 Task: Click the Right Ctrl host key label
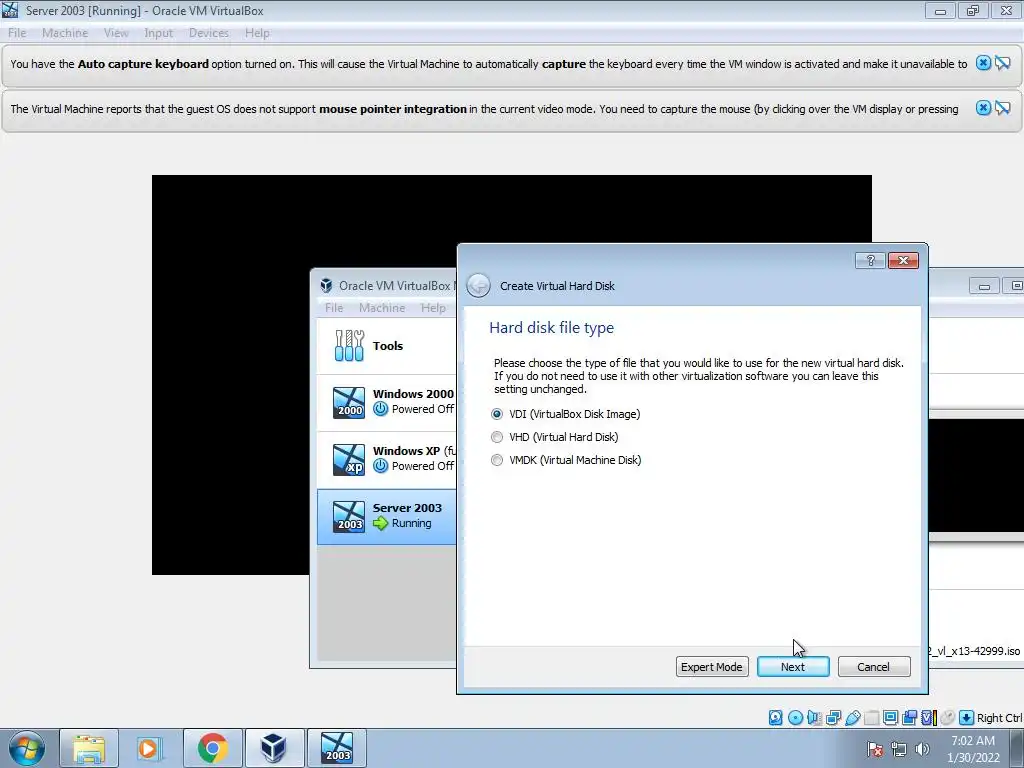[x=999, y=718]
